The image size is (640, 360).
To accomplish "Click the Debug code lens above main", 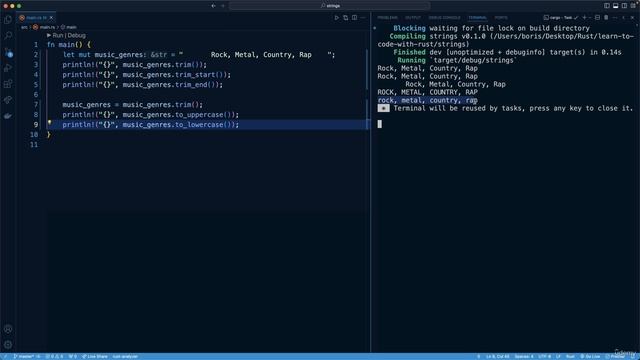I will point(77,36).
